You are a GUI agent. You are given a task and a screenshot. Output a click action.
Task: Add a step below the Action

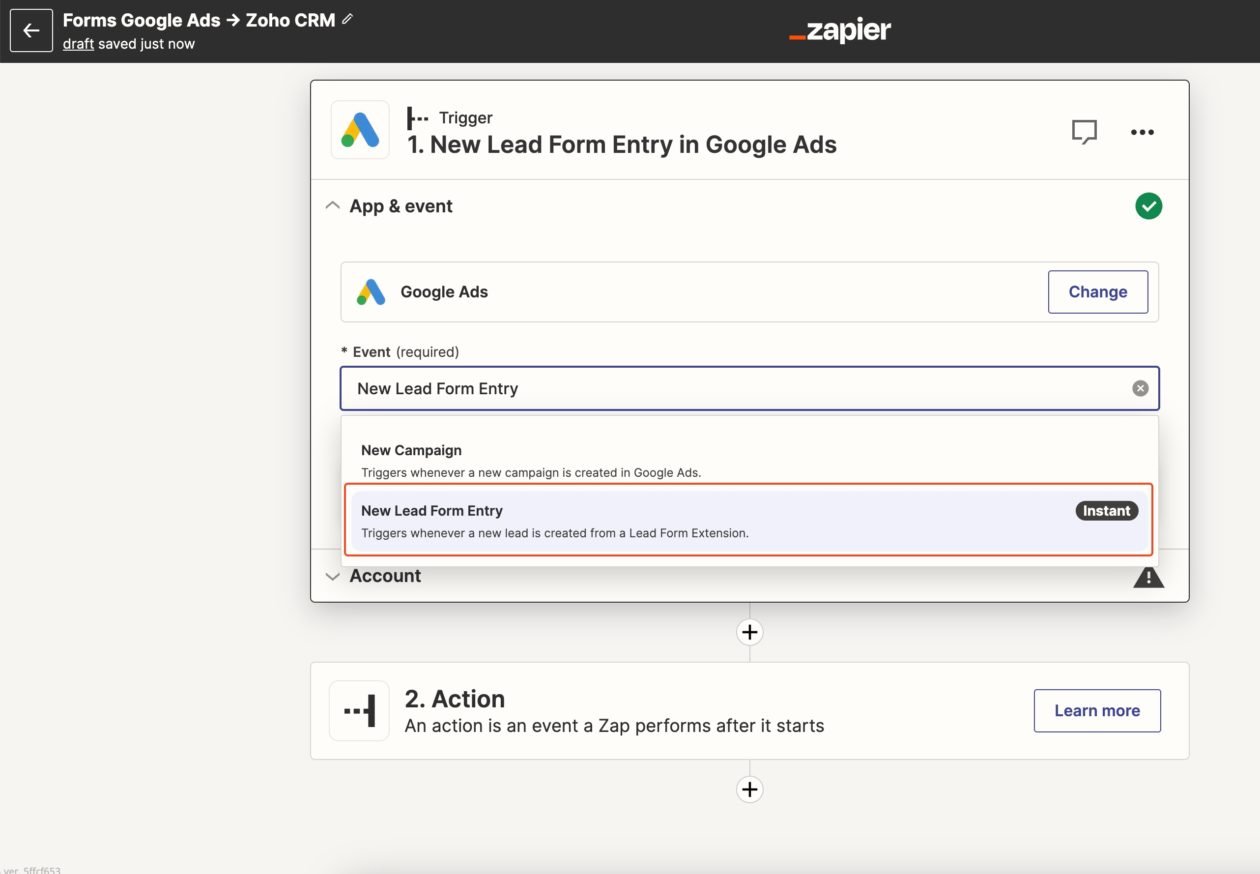(x=750, y=789)
